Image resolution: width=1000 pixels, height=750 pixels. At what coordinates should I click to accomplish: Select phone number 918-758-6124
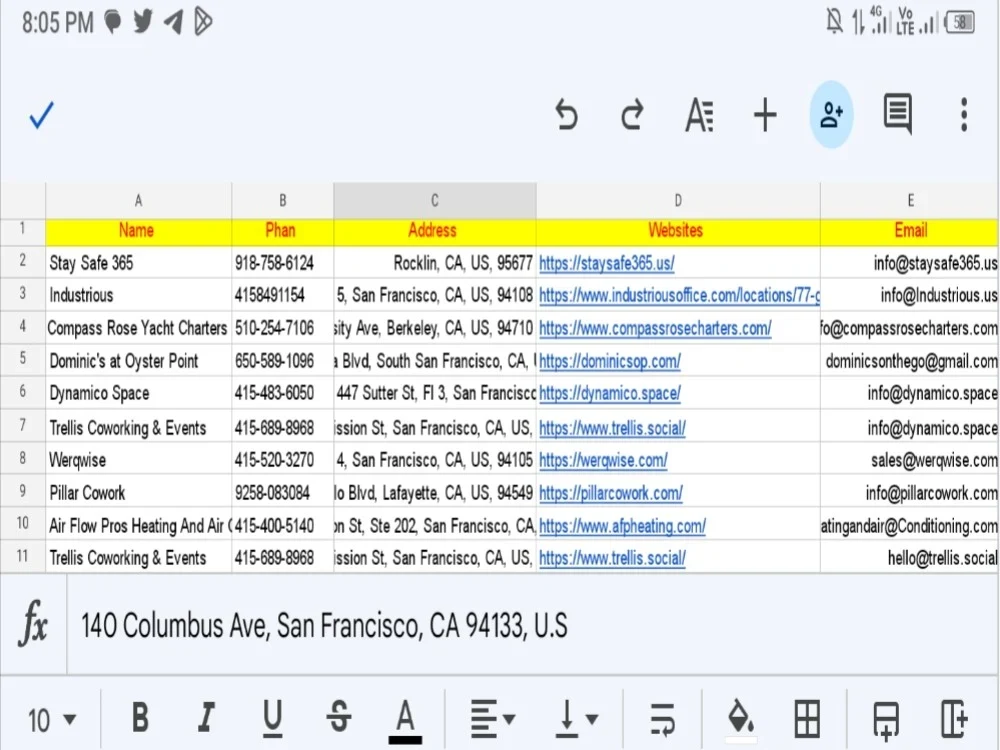(283, 263)
